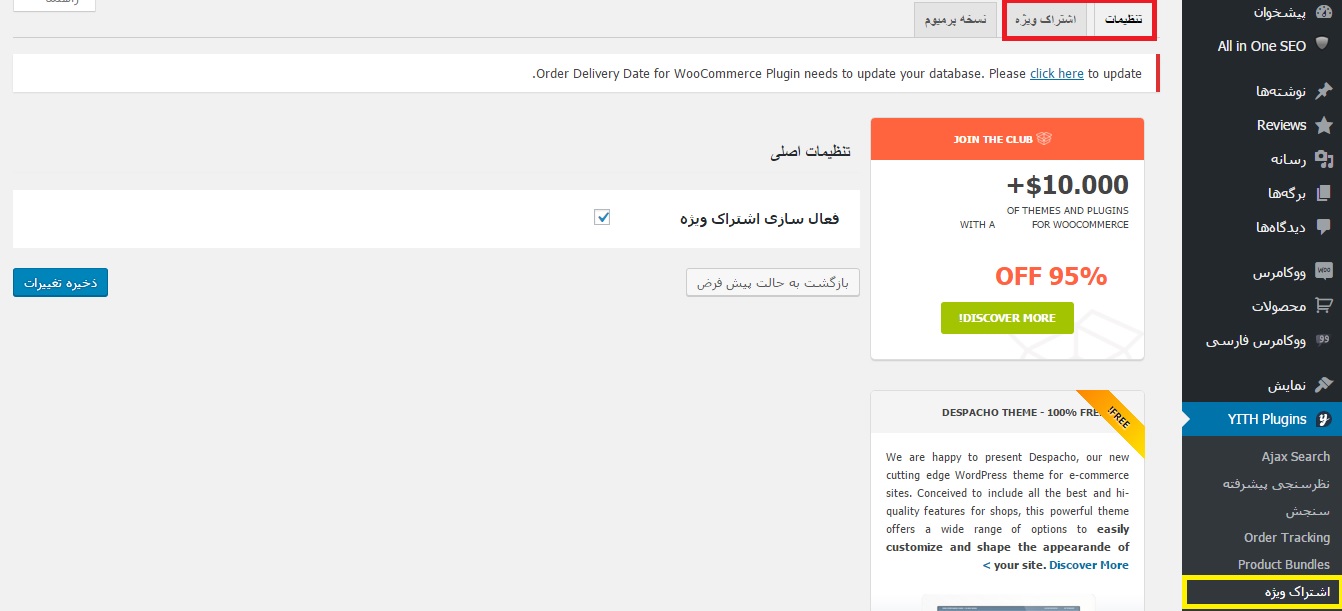Click the Reviews star icon
This screenshot has height=611, width=1342.
1323,125
